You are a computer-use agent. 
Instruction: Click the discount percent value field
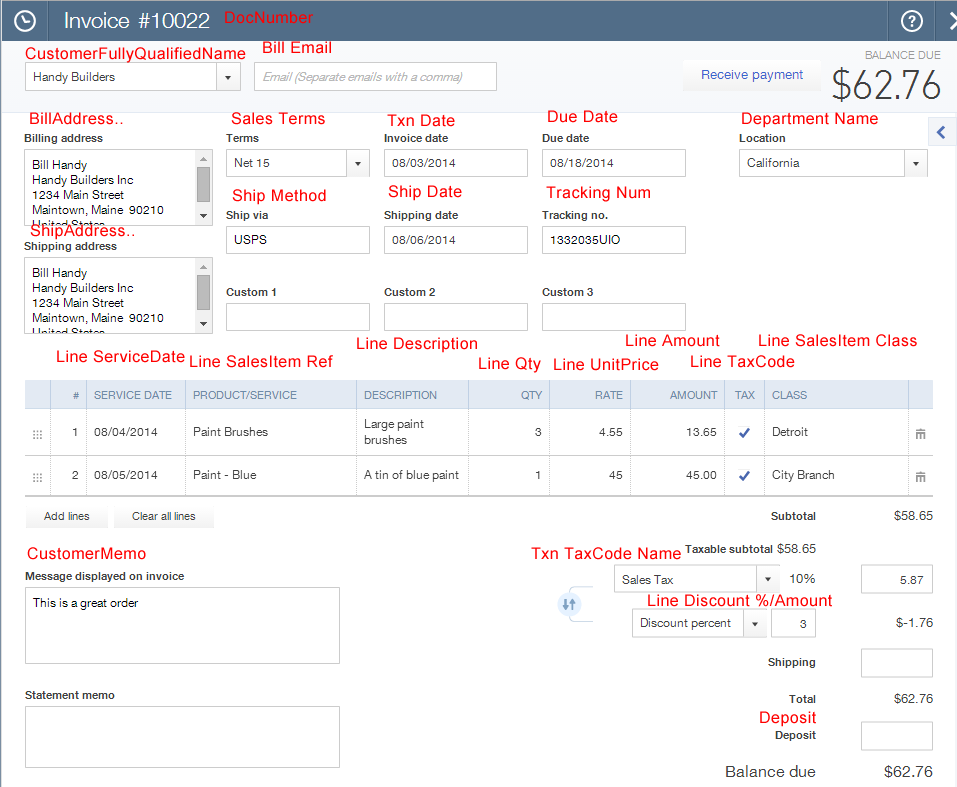click(x=793, y=623)
